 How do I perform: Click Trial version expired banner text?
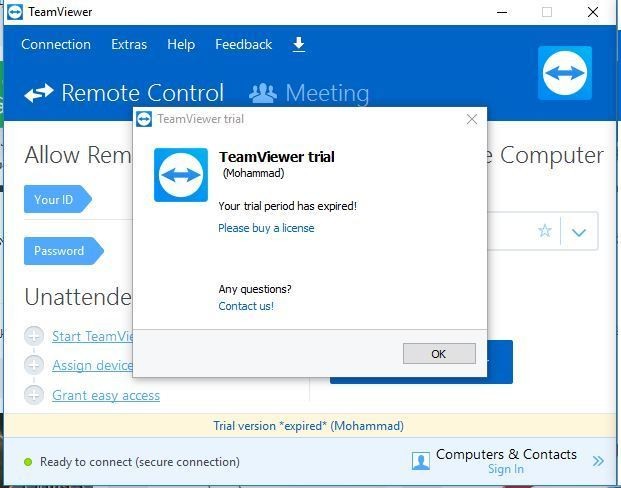pyautogui.click(x=309, y=426)
